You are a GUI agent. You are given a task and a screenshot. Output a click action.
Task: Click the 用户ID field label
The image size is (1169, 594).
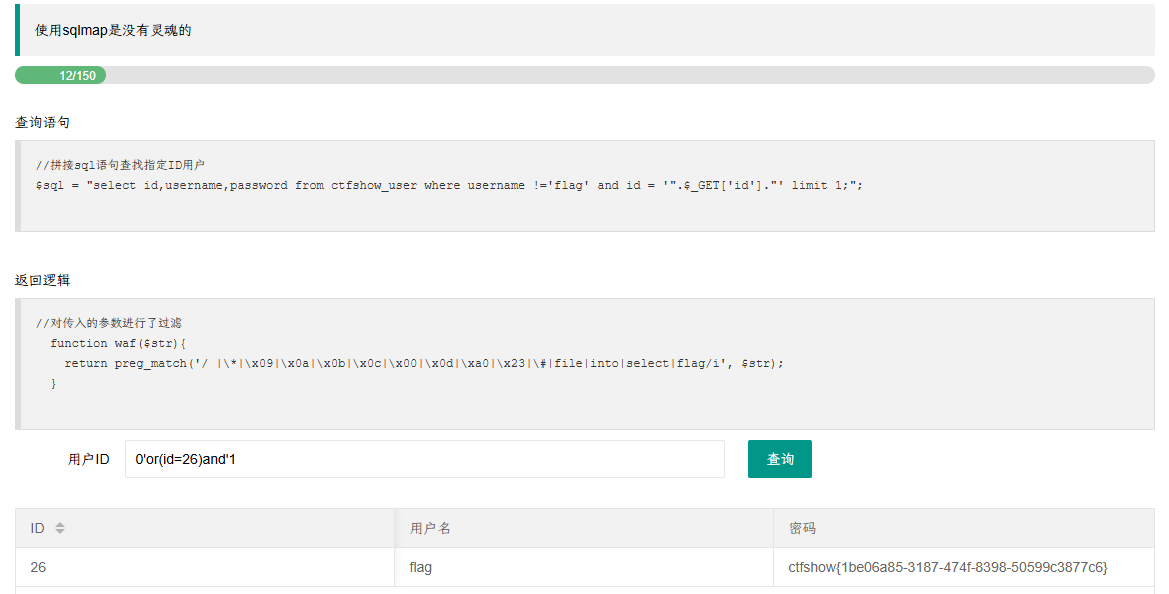pyautogui.click(x=89, y=459)
